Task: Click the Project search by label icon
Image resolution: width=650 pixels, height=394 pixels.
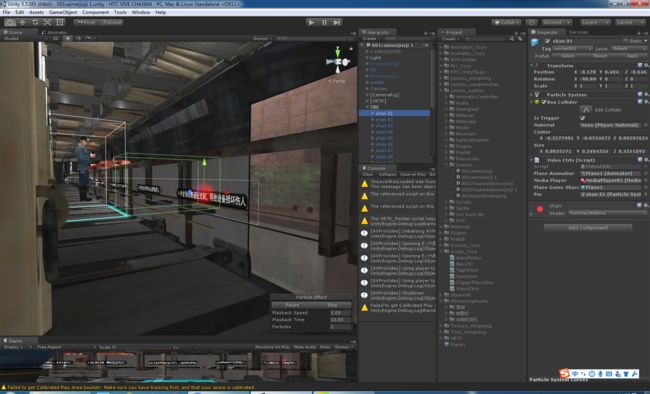Action: click(x=519, y=39)
